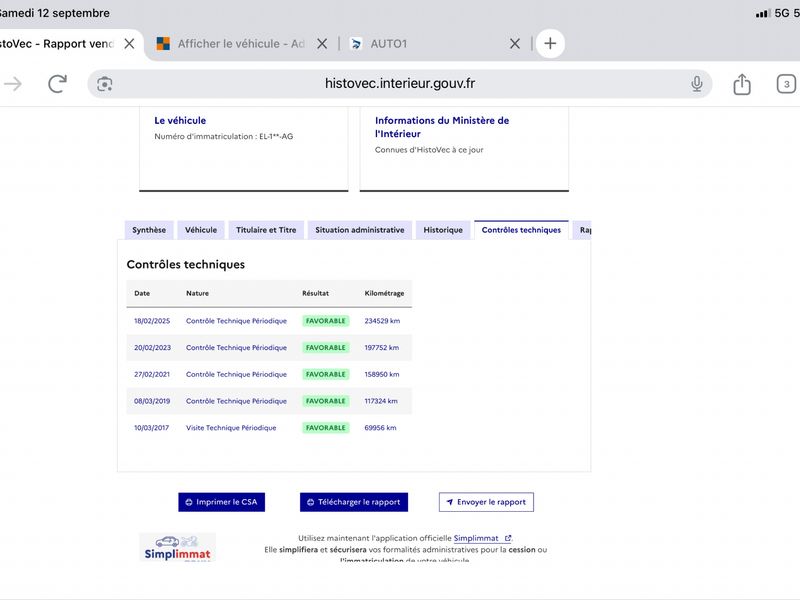Viewport: 800px width, 600px height.
Task: Open the Situation administrative tab
Action: click(x=360, y=230)
